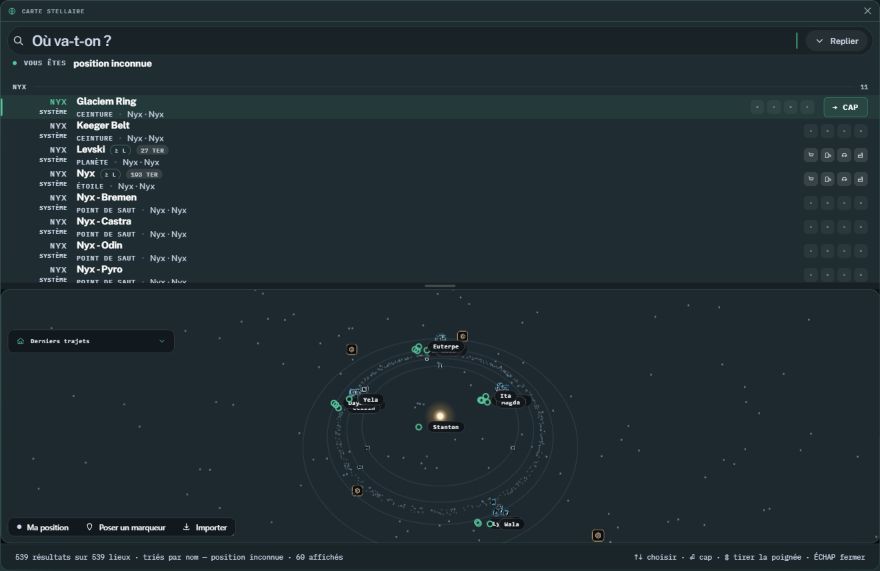Click the glowing Stanton star on the map
880x571 pixels.
[x=440, y=415]
